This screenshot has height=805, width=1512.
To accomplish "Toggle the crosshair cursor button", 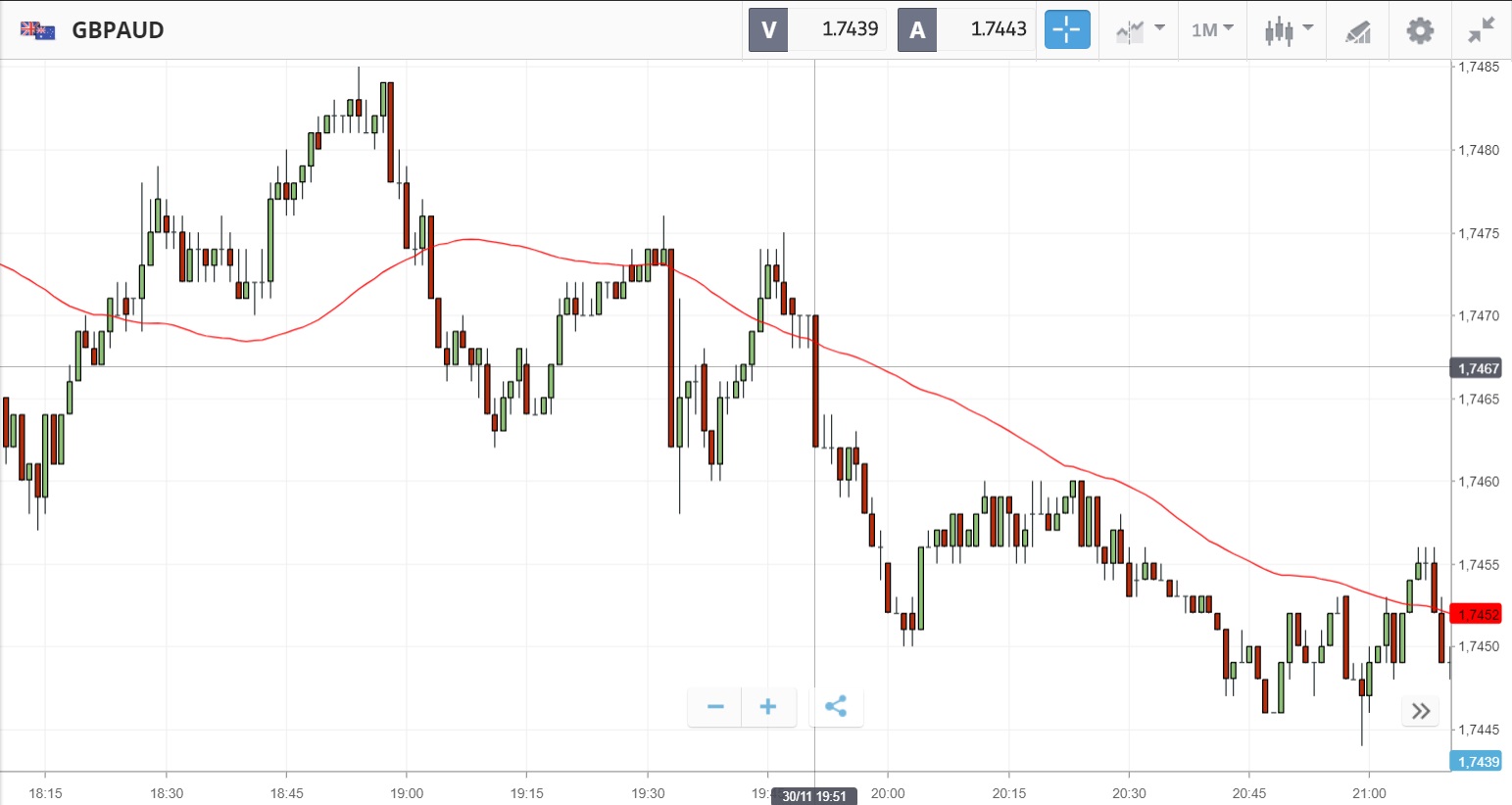I will (1066, 29).
